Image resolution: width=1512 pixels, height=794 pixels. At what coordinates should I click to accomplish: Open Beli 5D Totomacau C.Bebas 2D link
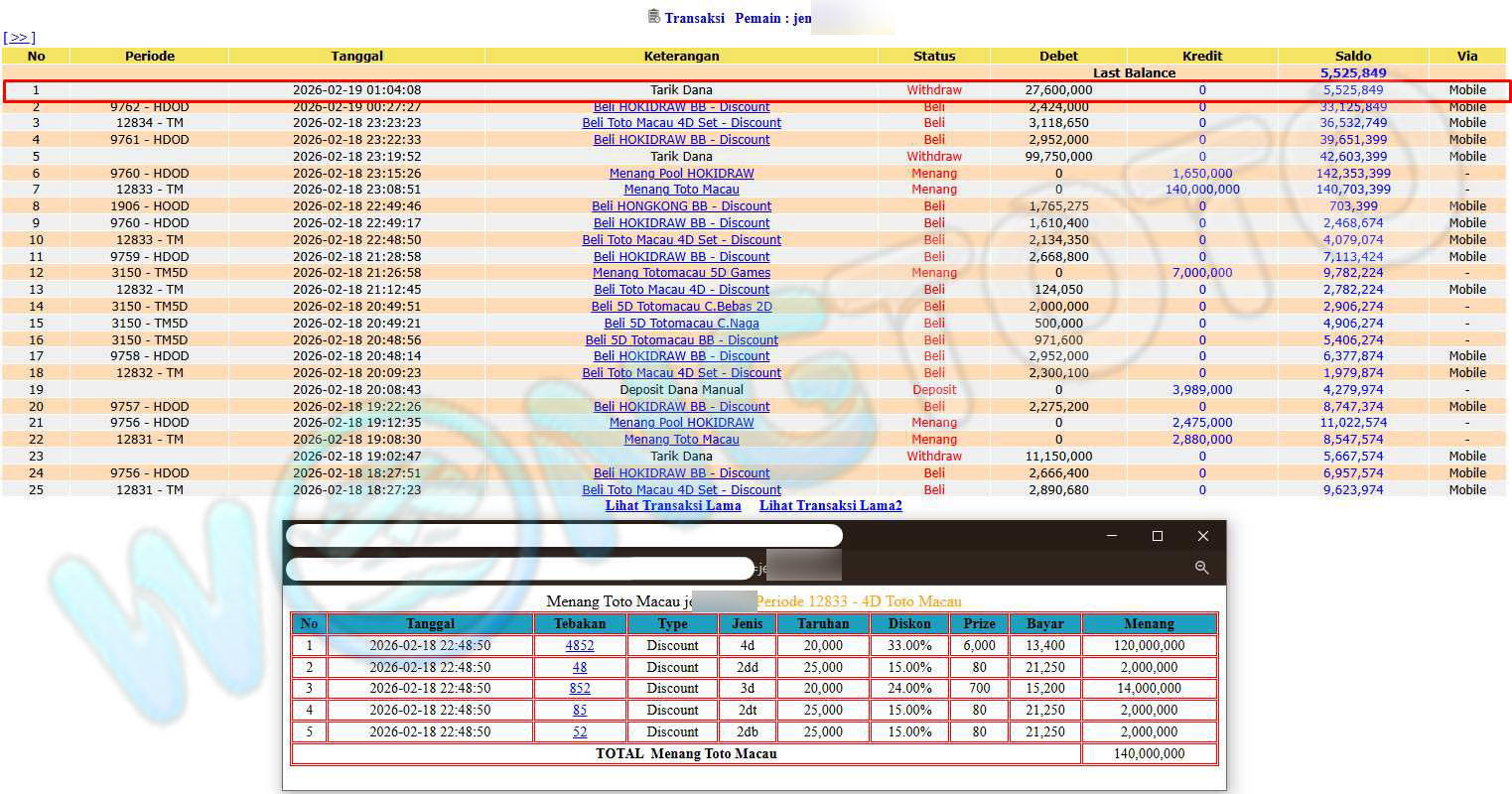click(681, 307)
